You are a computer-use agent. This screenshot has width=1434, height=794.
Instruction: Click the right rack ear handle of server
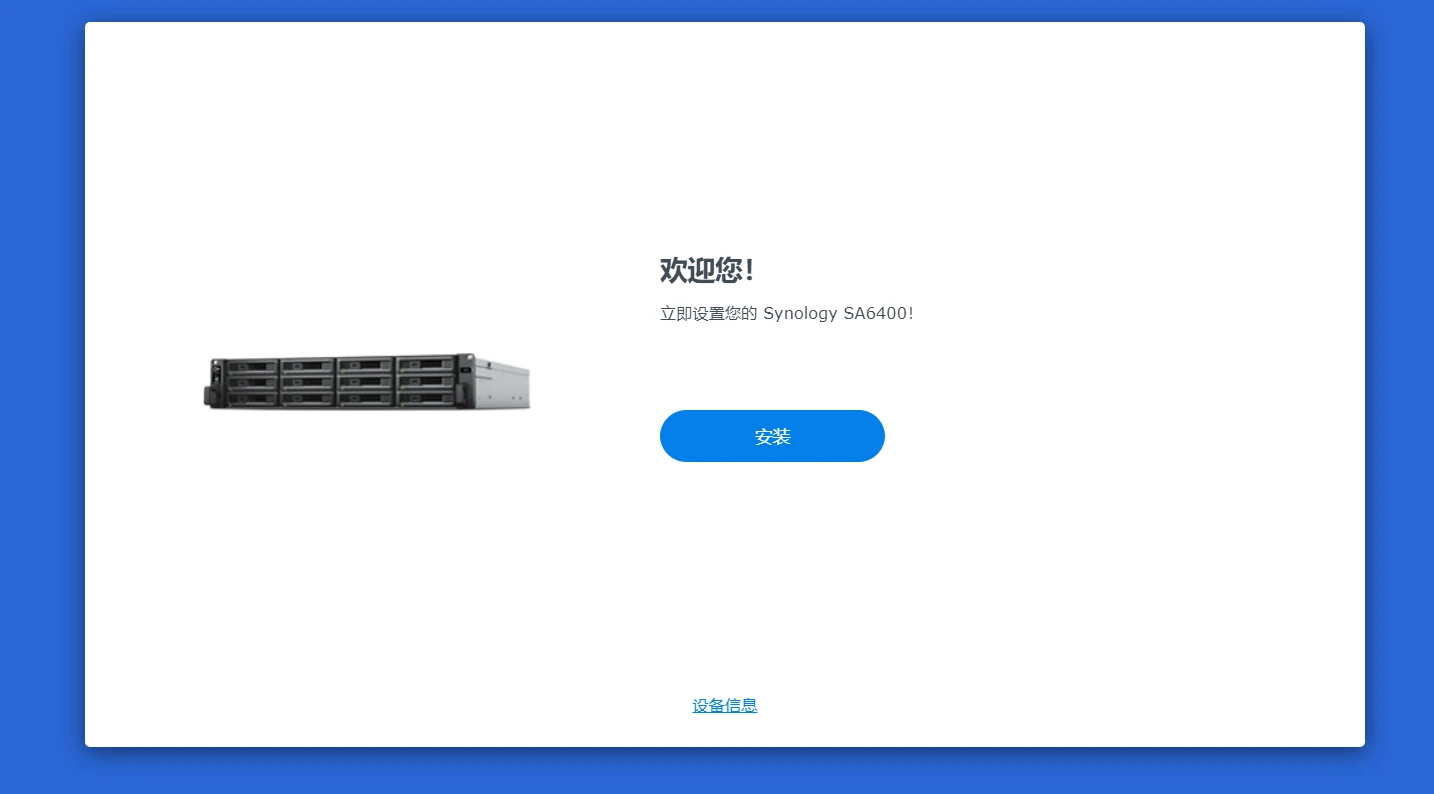(462, 393)
